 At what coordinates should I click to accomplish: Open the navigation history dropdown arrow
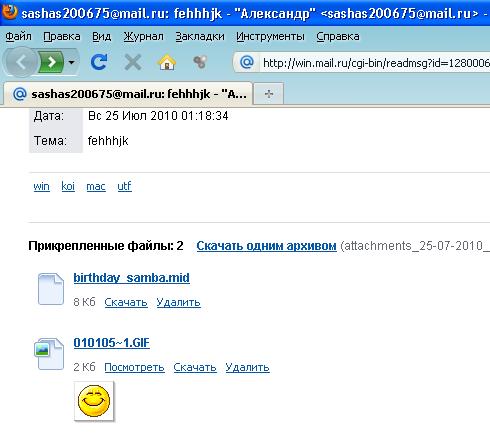click(x=71, y=62)
